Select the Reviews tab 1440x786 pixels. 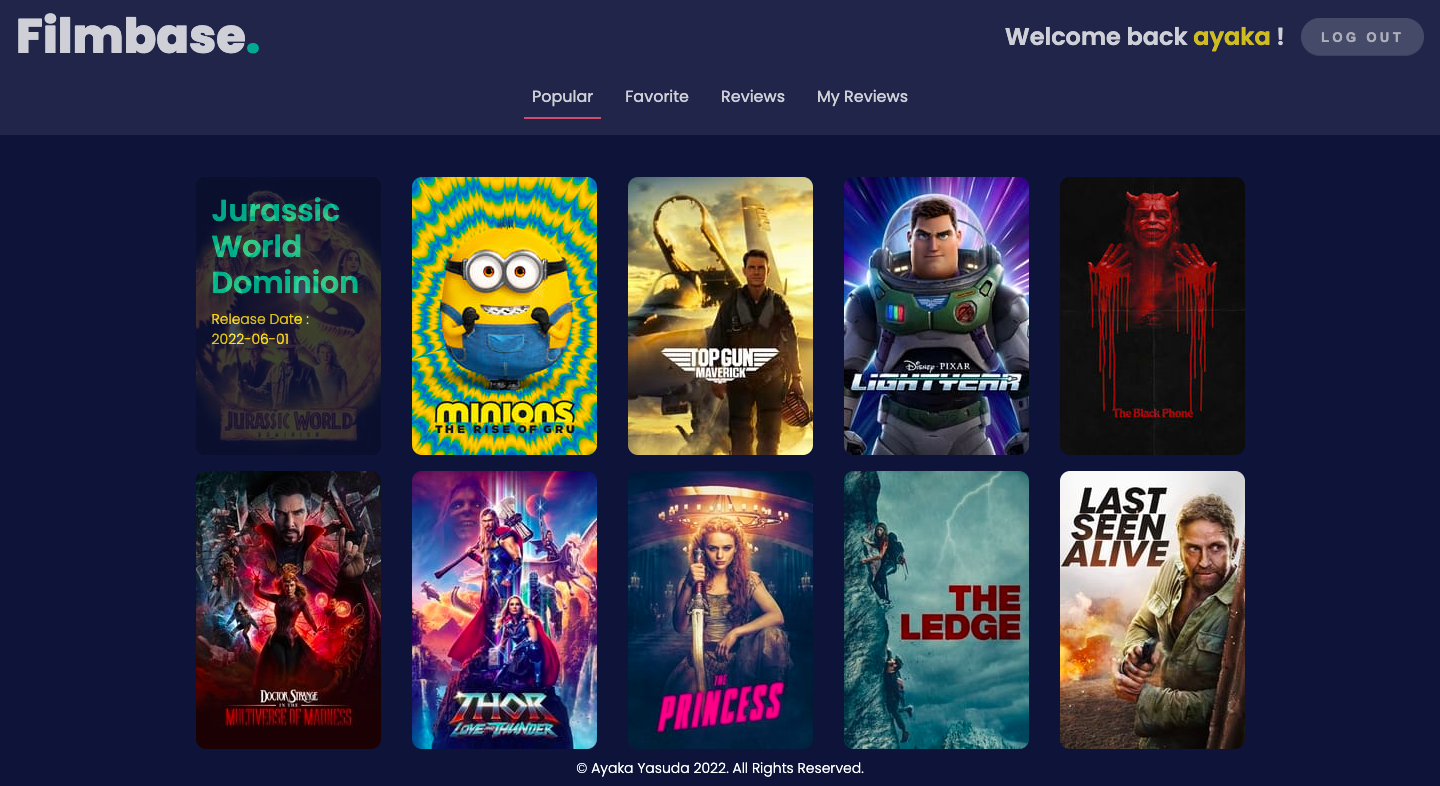tap(752, 96)
